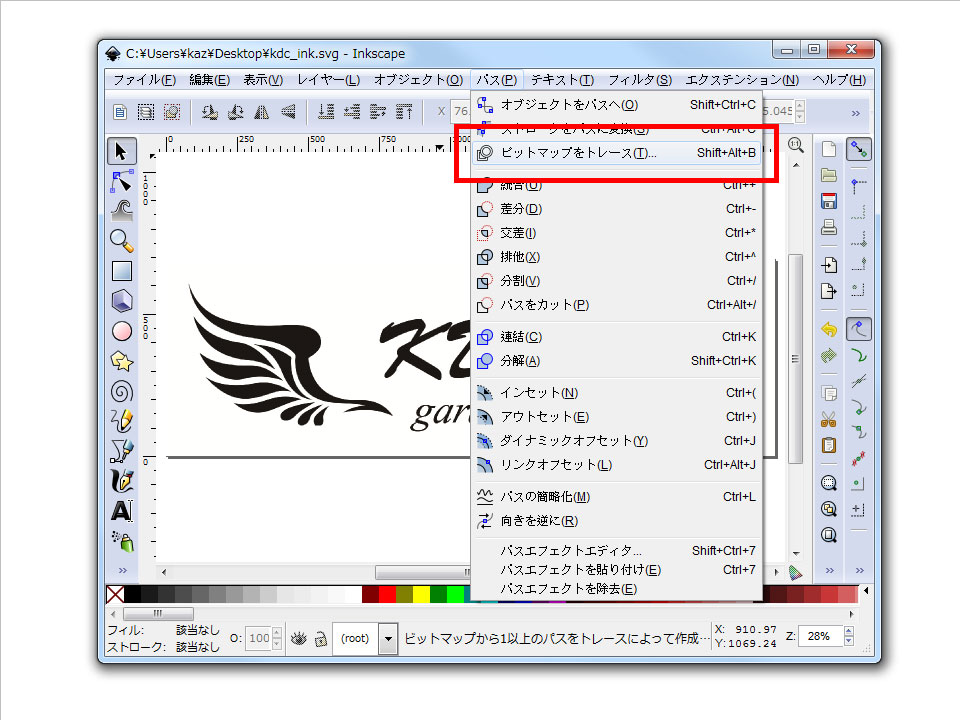The image size is (960, 720).
Task: Select the Pencil freehand tool
Action: point(121,421)
